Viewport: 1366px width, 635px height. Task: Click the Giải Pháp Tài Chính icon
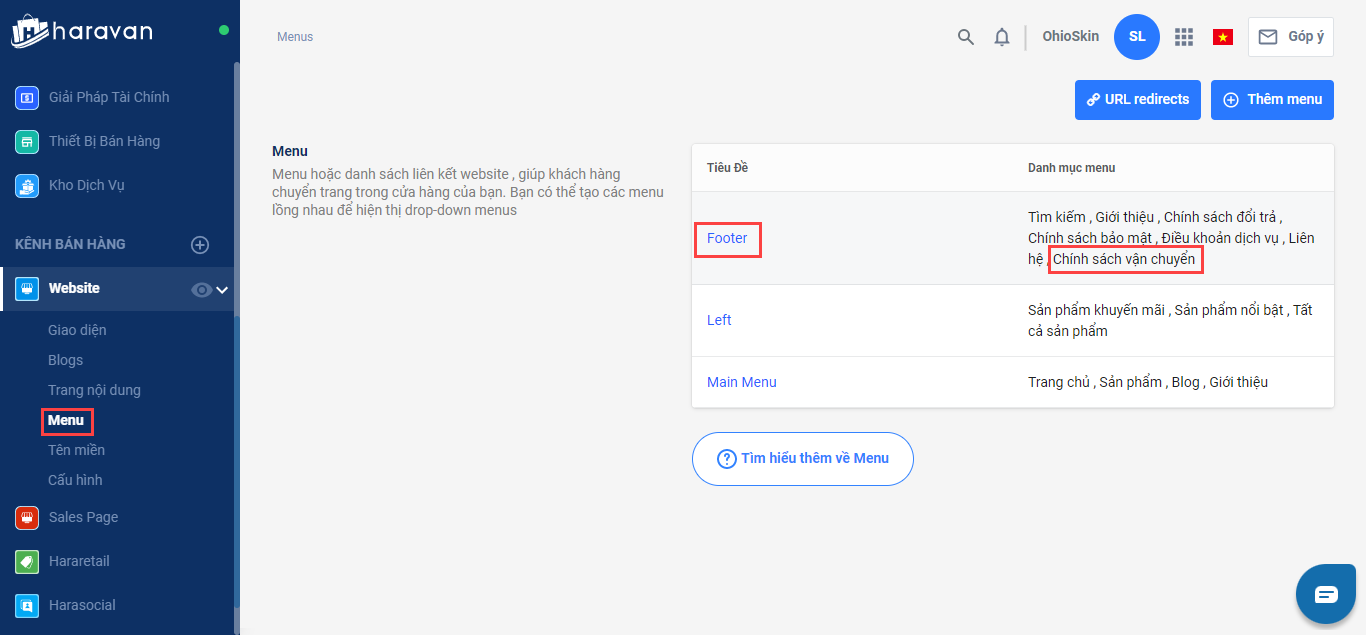(x=27, y=97)
